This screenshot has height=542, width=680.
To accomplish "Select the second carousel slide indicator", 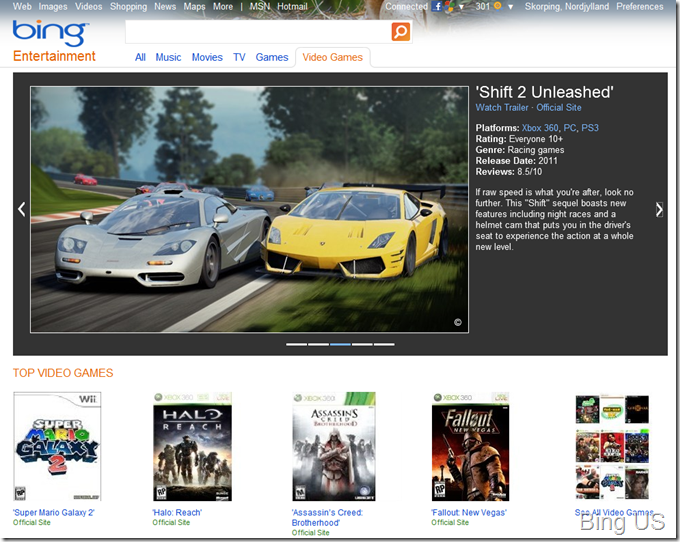I will [x=318, y=344].
